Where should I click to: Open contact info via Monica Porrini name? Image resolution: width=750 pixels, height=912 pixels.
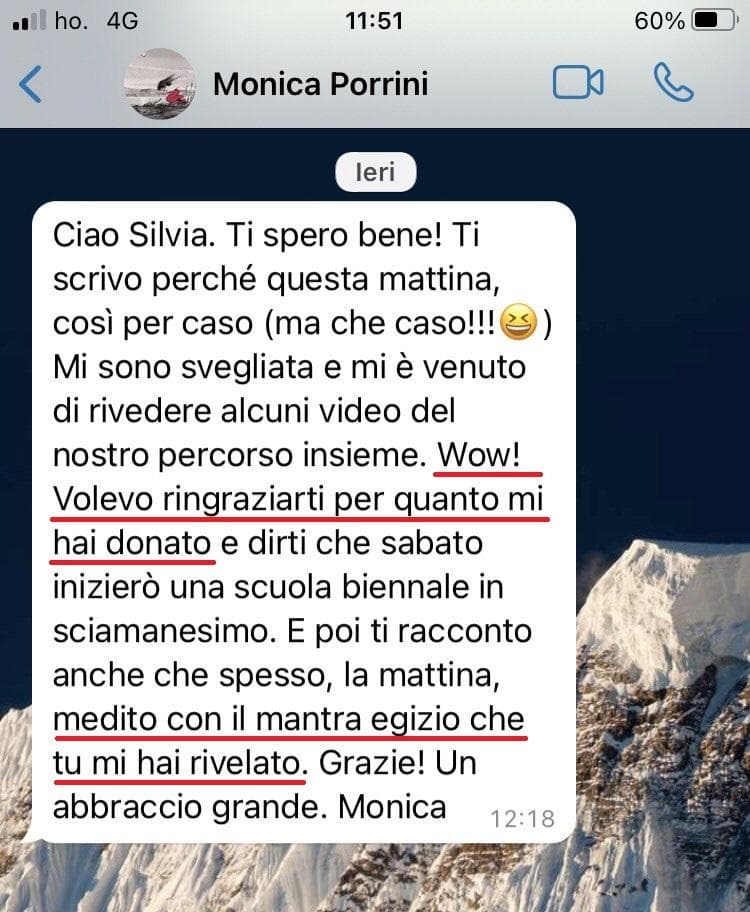[321, 84]
